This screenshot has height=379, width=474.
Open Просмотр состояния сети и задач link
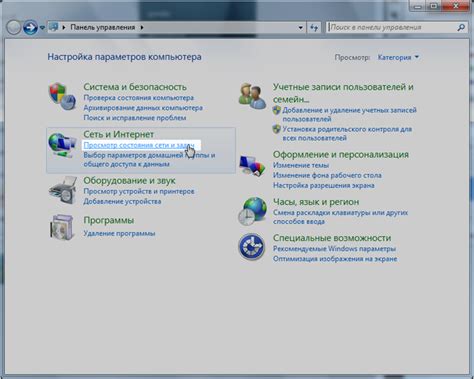[139, 145]
